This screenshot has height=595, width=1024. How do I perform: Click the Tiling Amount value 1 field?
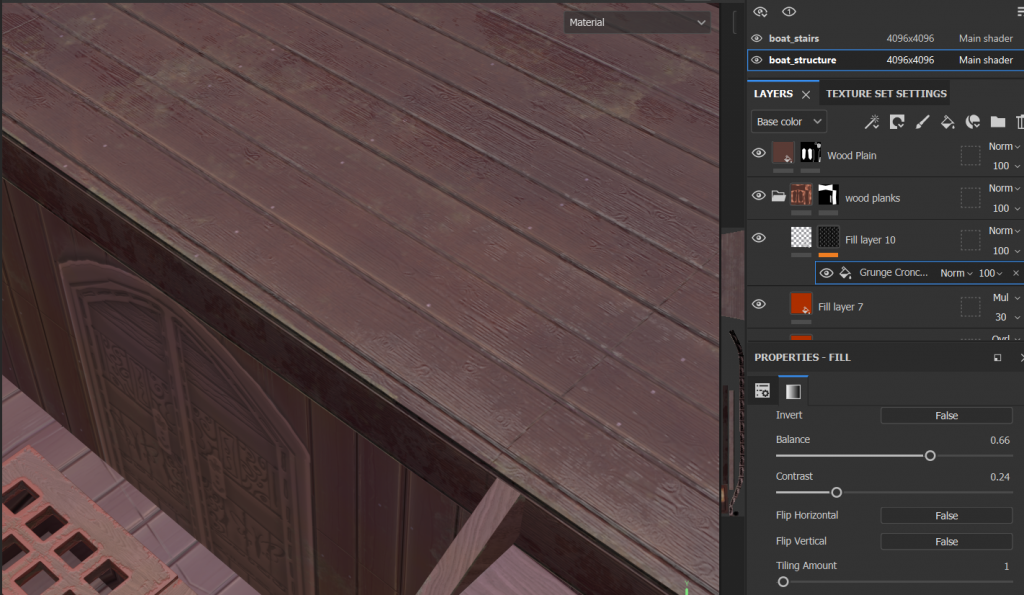point(1006,566)
